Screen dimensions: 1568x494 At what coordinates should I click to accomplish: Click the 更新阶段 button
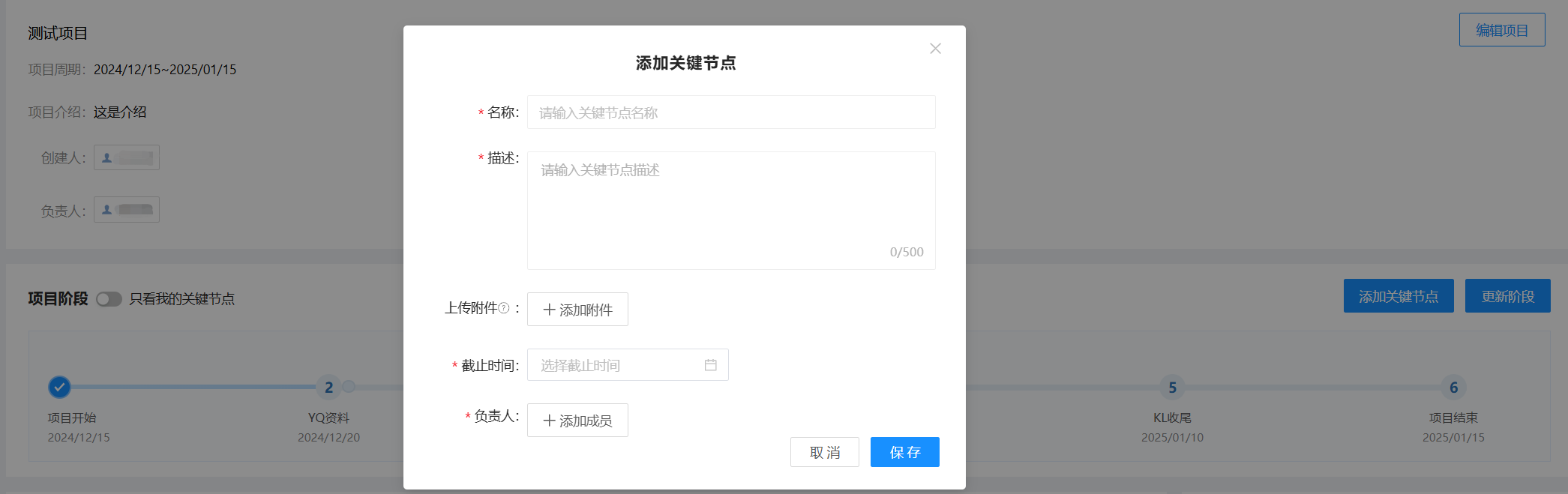click(x=1507, y=296)
